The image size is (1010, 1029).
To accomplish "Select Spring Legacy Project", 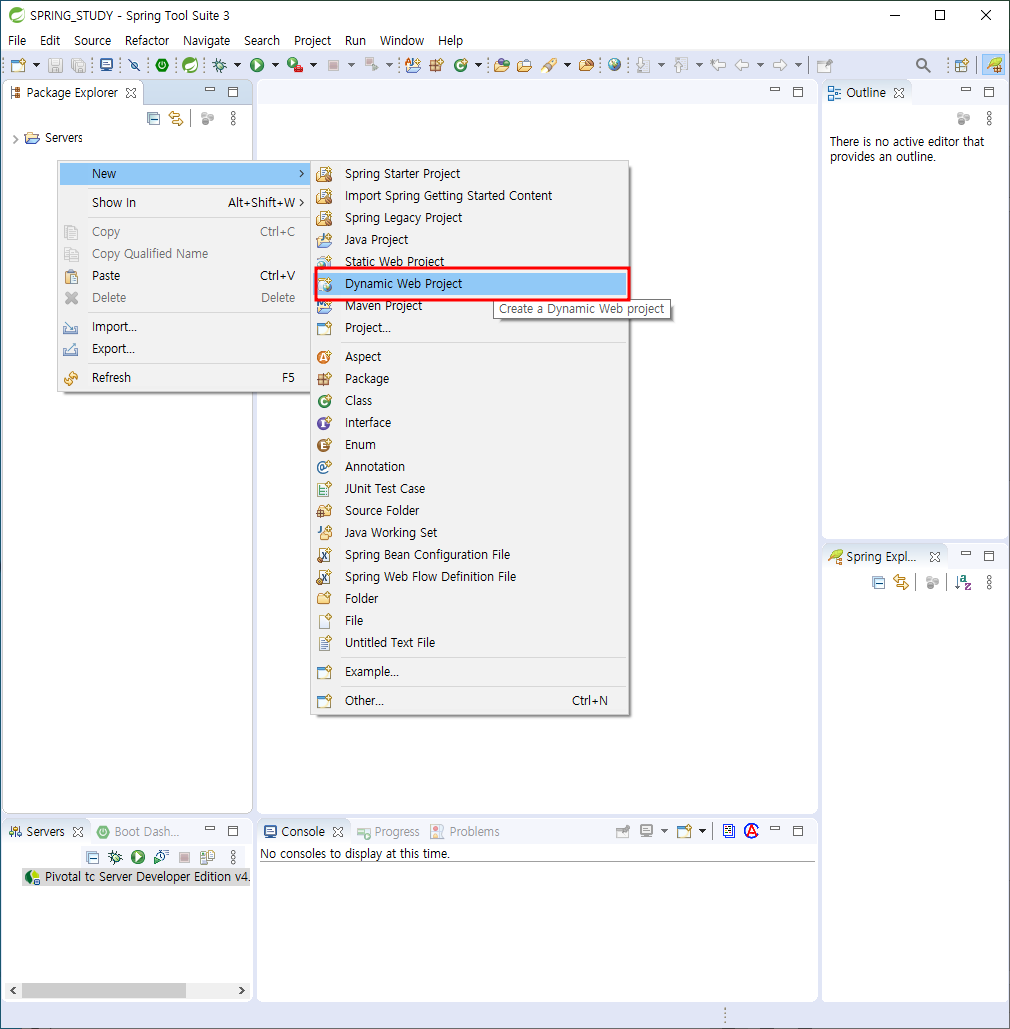I will click(x=470, y=218).
